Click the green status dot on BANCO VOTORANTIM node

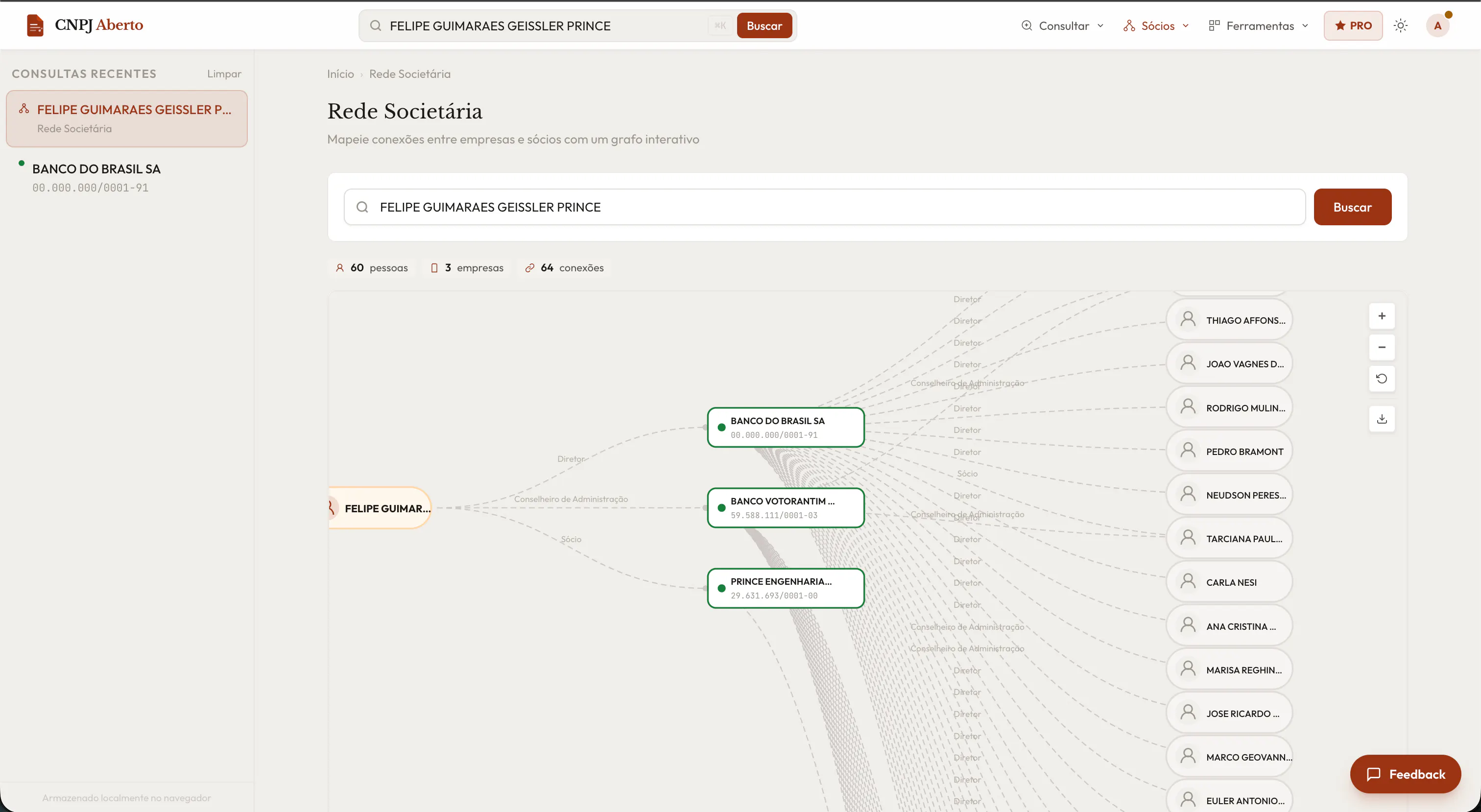[x=721, y=508]
